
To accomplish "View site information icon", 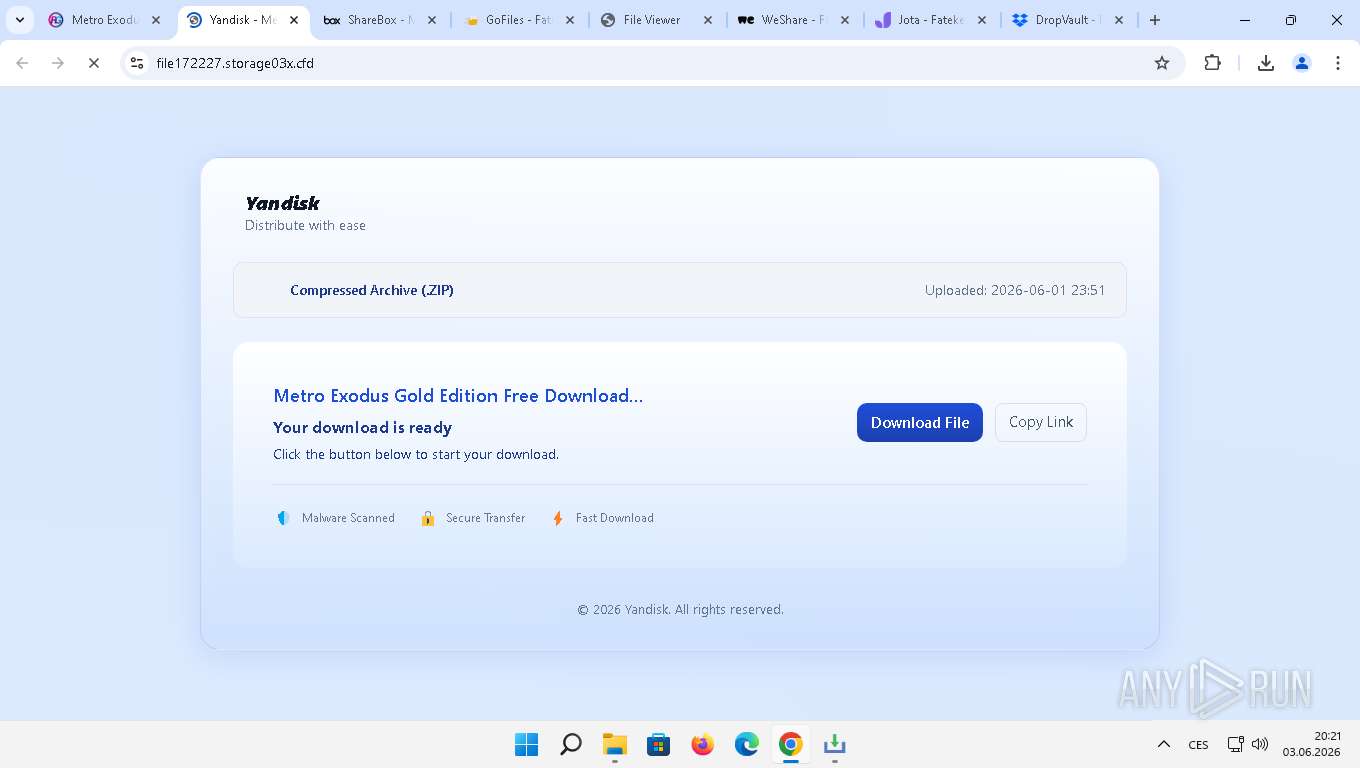I will pos(137,63).
